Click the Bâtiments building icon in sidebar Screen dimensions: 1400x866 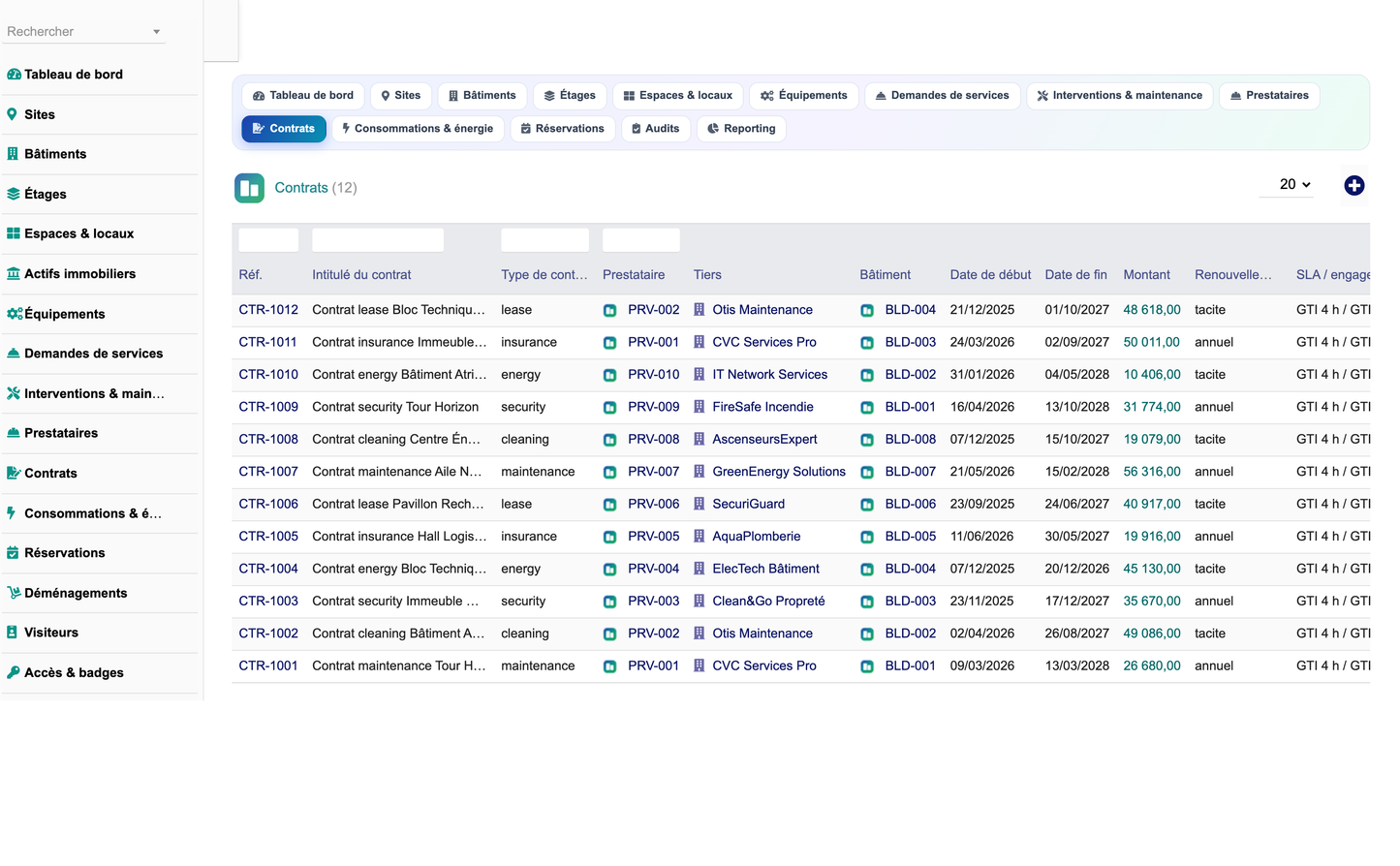pyautogui.click(x=13, y=154)
